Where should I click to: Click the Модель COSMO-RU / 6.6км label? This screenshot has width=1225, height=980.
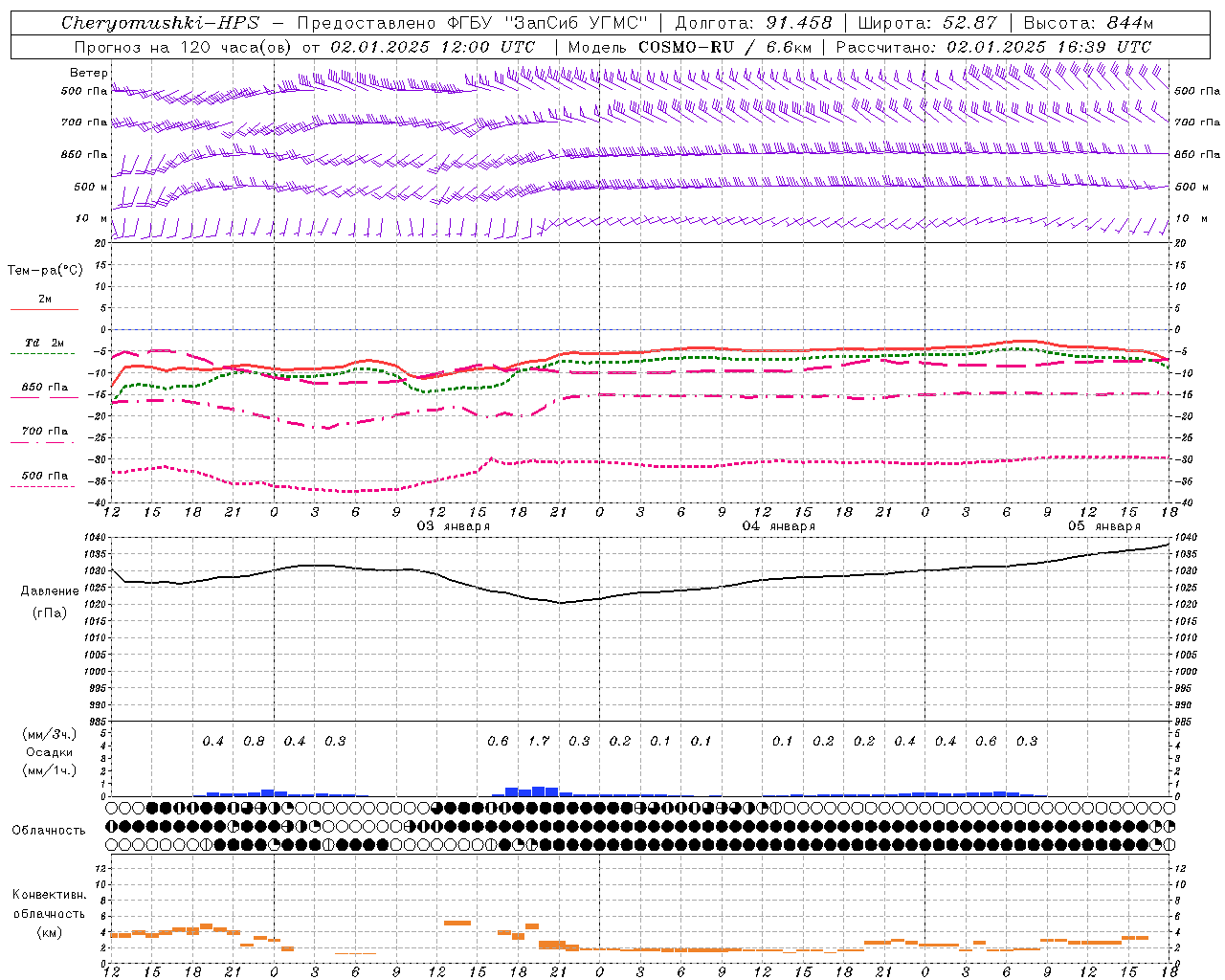pos(690,47)
